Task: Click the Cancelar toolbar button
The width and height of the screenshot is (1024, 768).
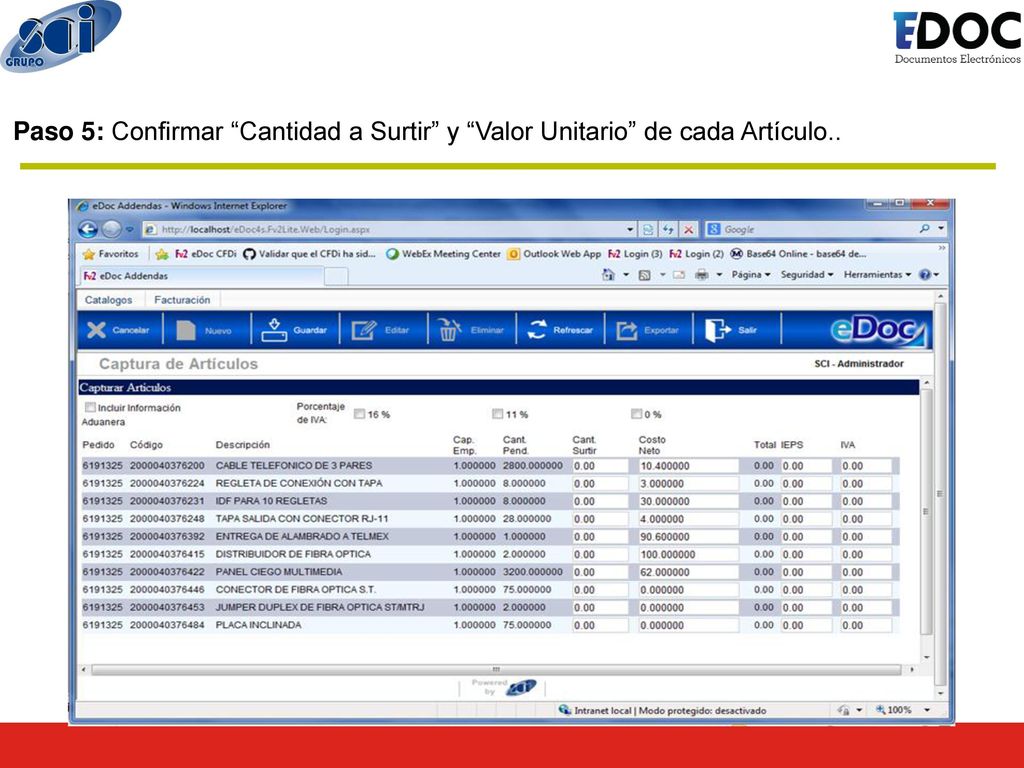Action: (x=118, y=330)
